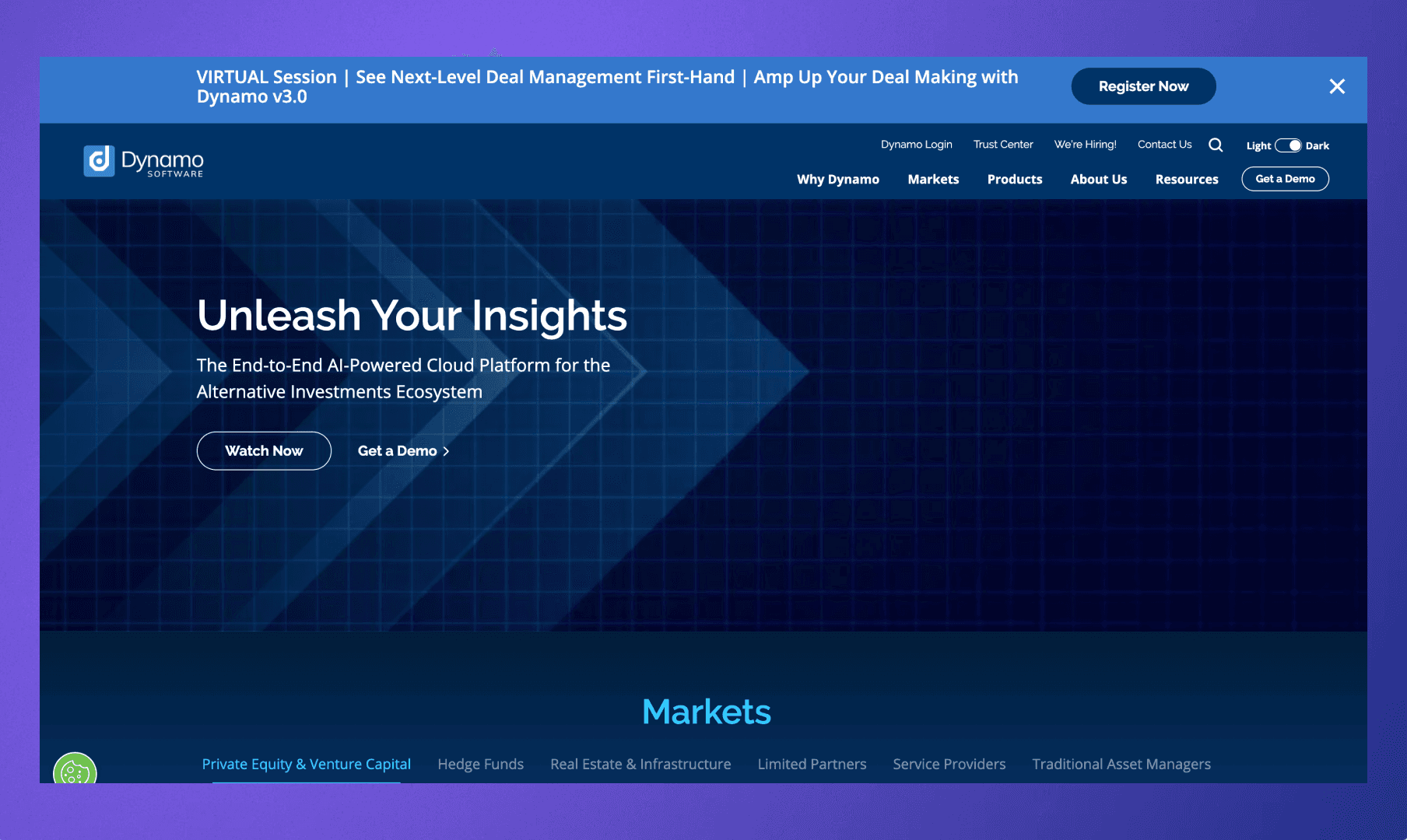Click the Unleash Your Insights heading
Viewport: 1407px width, 840px height.
(x=412, y=316)
